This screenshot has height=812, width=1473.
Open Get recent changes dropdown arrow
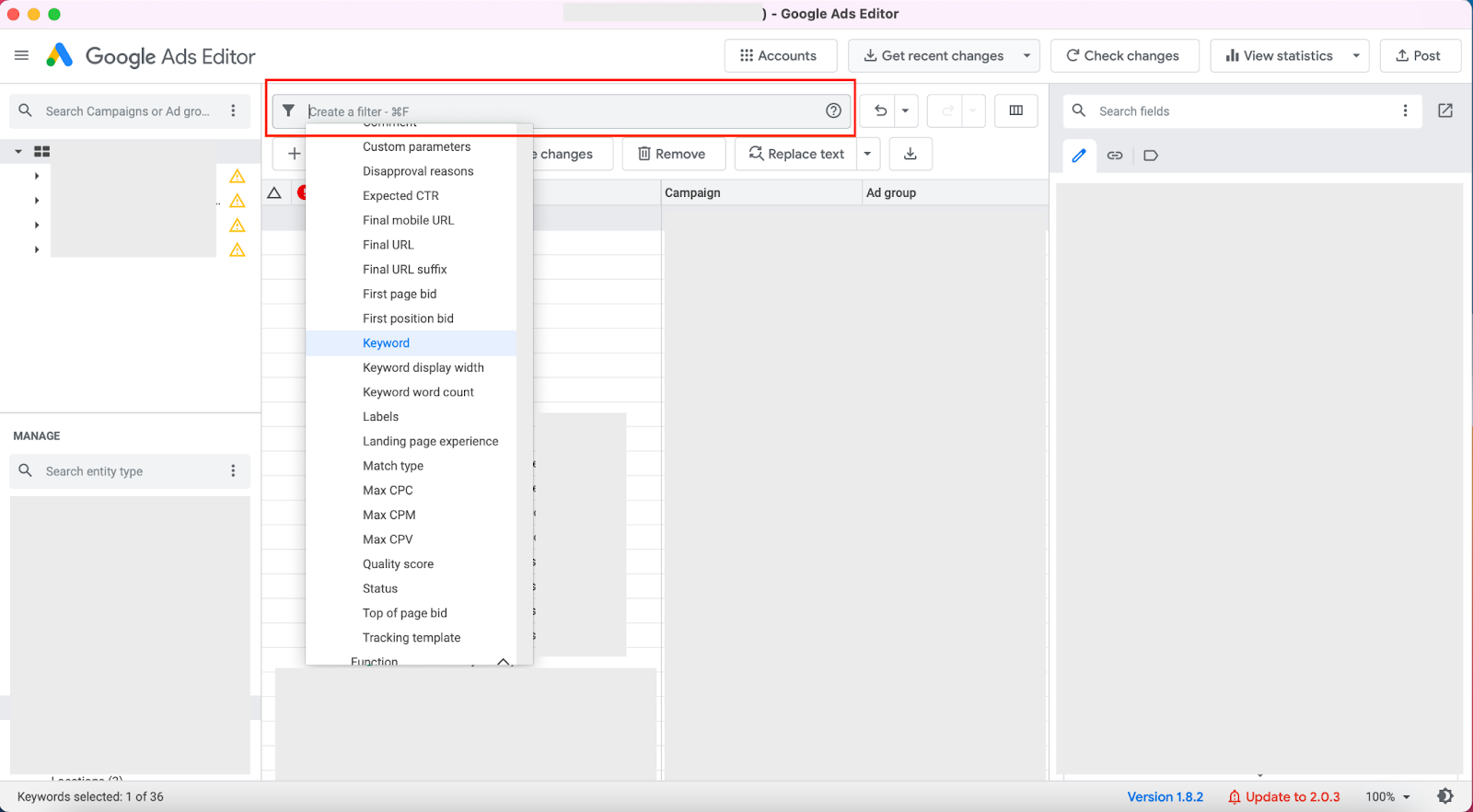coord(1026,55)
